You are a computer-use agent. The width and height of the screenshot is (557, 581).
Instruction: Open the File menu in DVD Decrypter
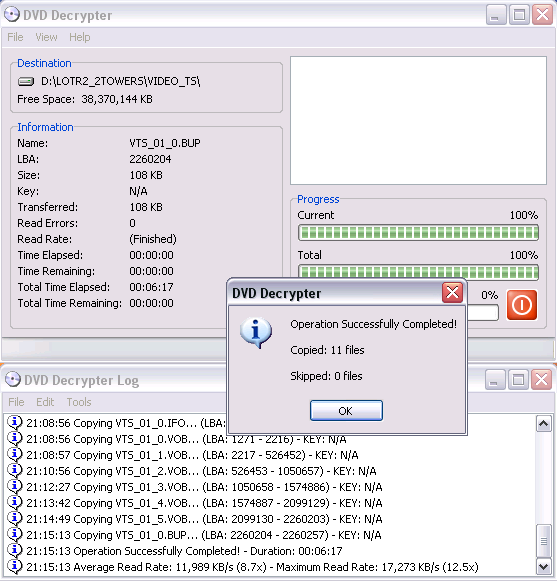[15, 37]
